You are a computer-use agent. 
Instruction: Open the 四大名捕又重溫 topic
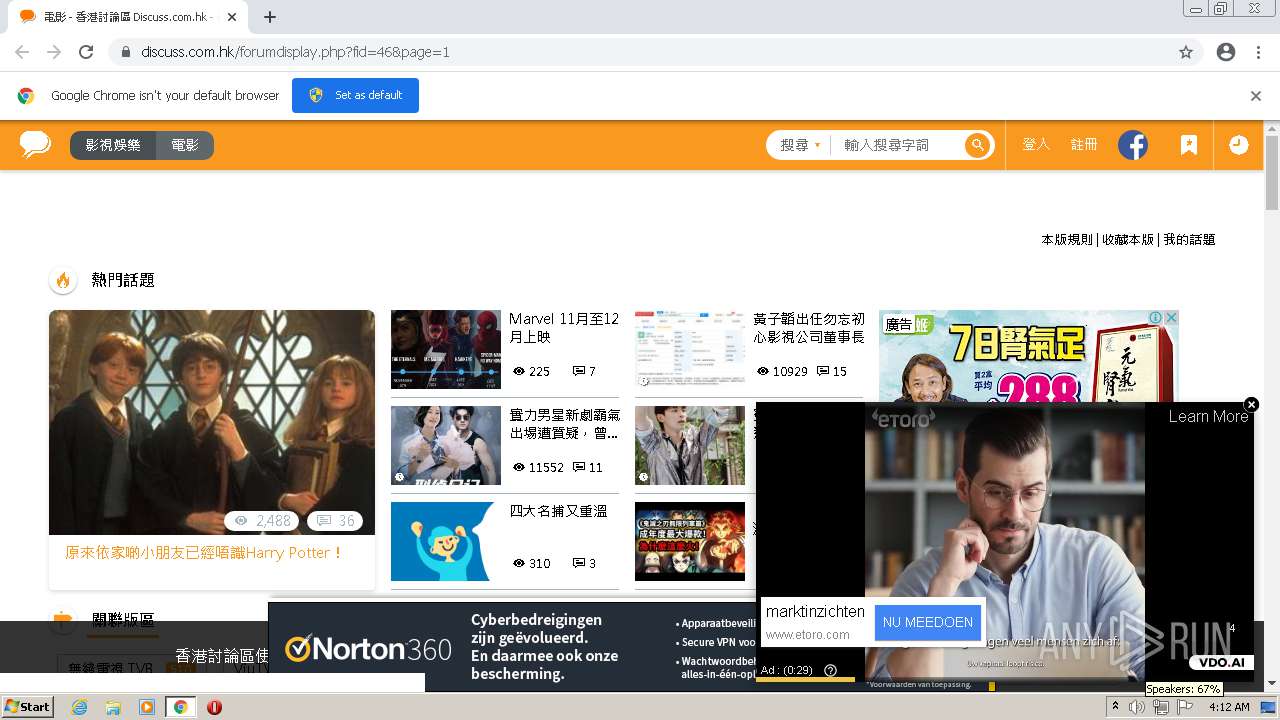point(558,511)
